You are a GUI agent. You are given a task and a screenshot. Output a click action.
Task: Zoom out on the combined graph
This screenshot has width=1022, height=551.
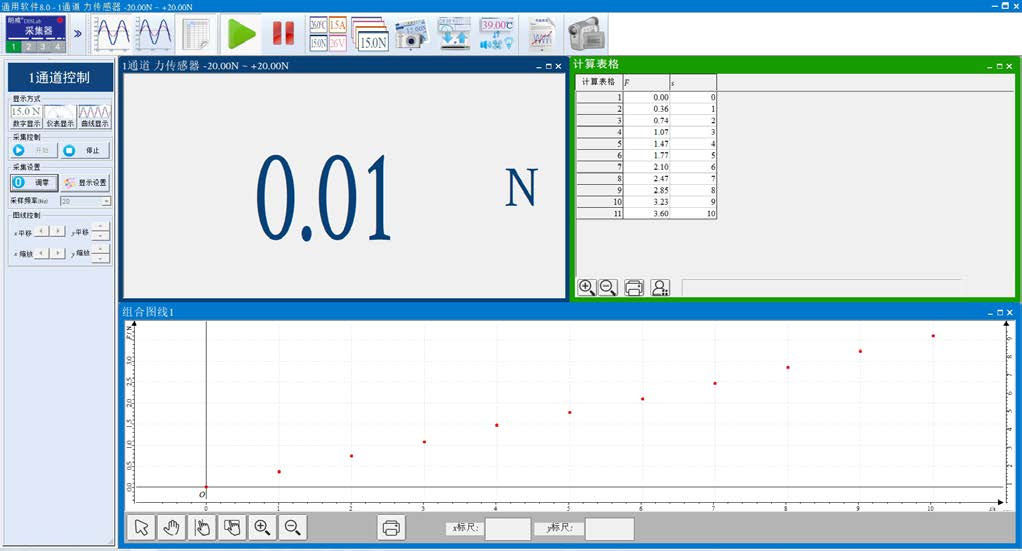click(292, 527)
